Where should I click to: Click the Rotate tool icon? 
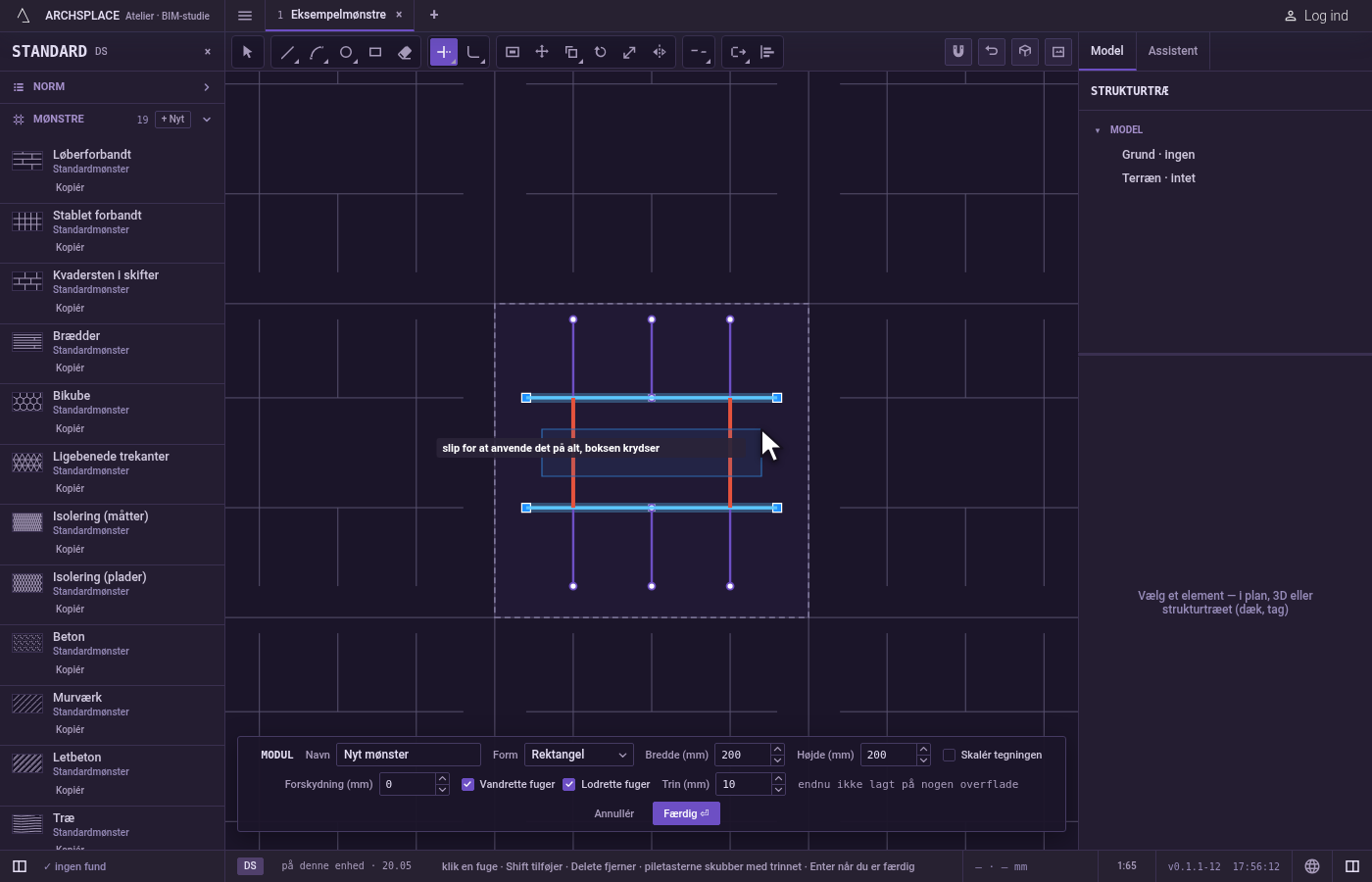[601, 52]
